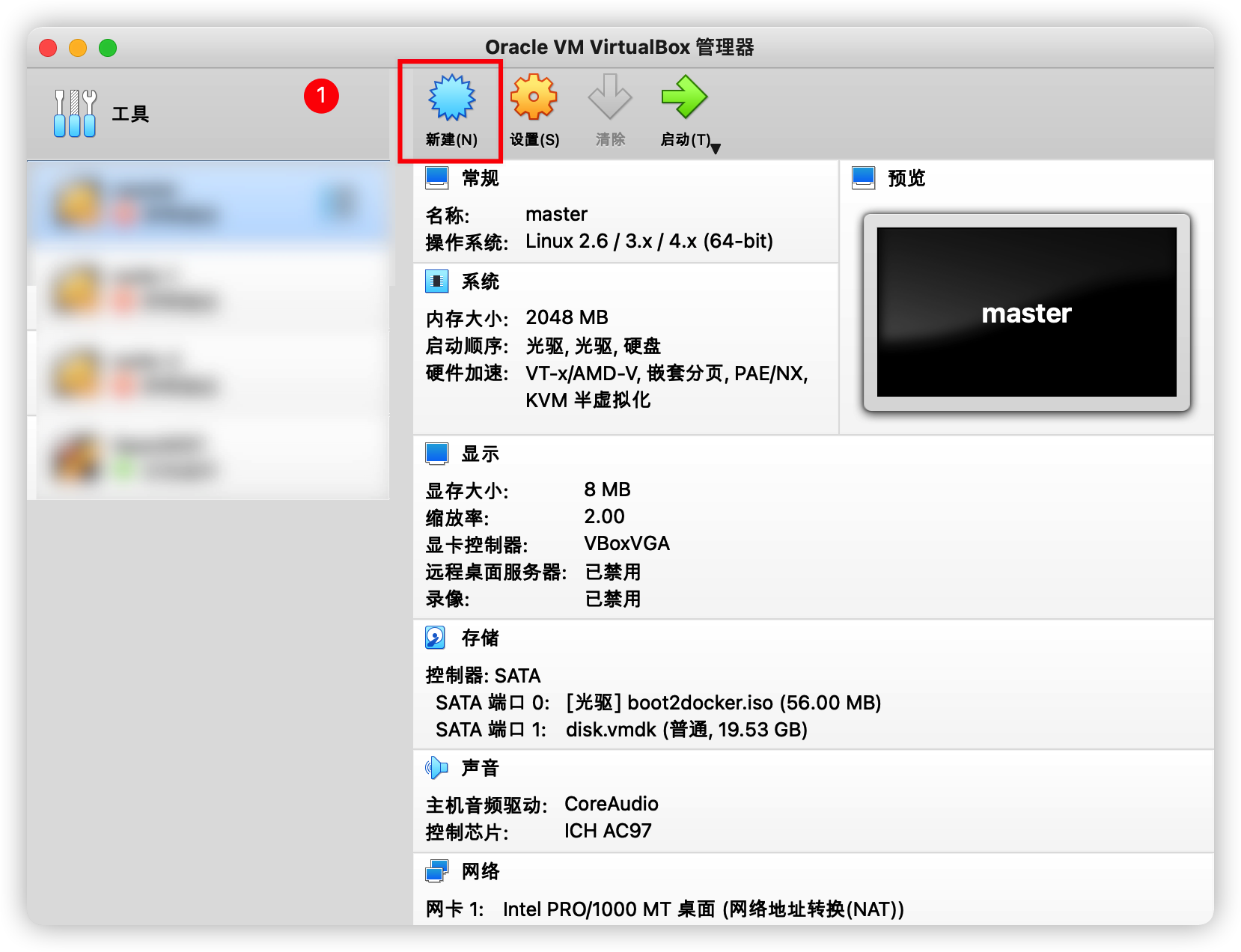Open the Preview (预览) section header
This screenshot has height=952, width=1241.
click(x=906, y=178)
